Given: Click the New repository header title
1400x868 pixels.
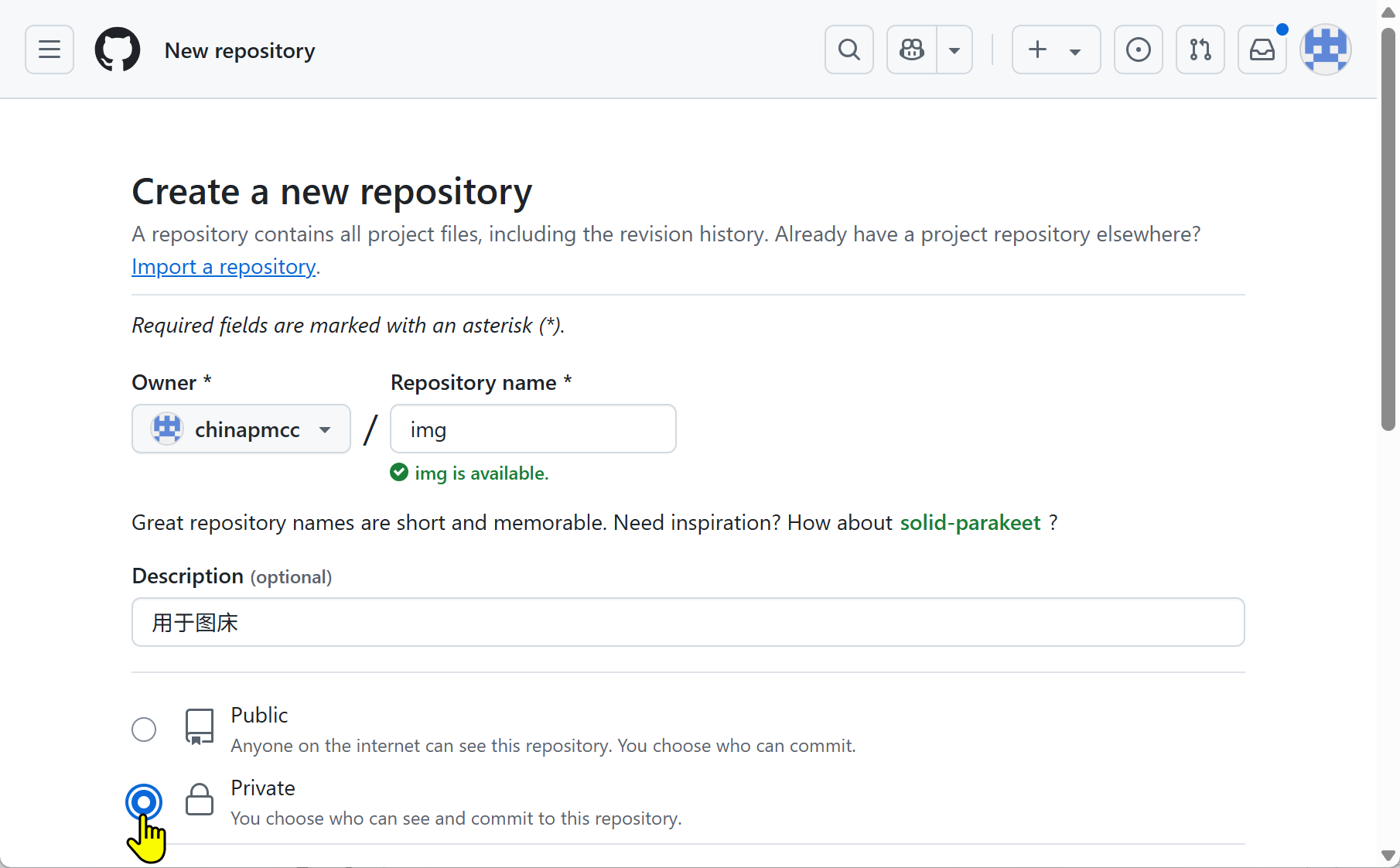Looking at the screenshot, I should pyautogui.click(x=240, y=51).
